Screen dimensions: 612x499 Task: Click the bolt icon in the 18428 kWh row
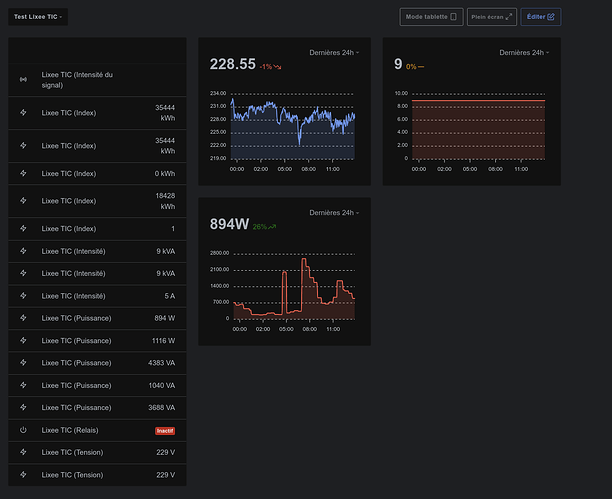pyautogui.click(x=23, y=201)
